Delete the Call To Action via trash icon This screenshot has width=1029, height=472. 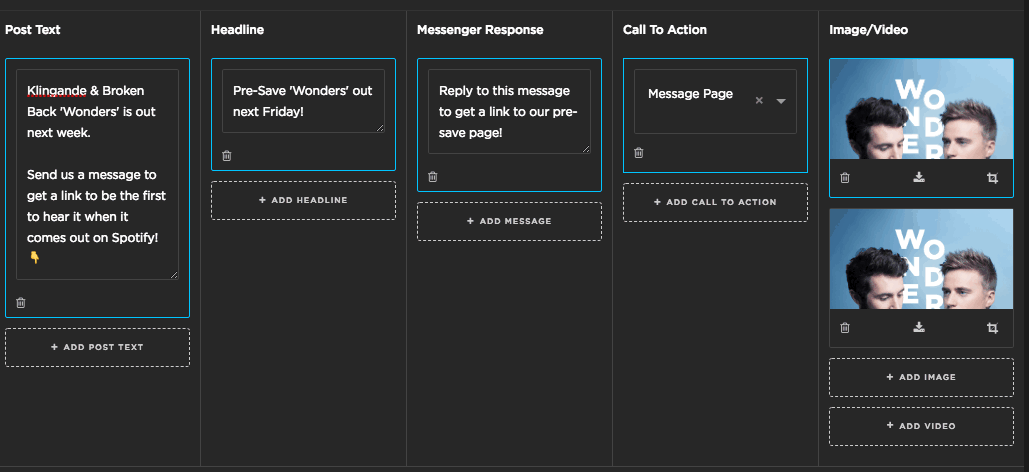639,153
